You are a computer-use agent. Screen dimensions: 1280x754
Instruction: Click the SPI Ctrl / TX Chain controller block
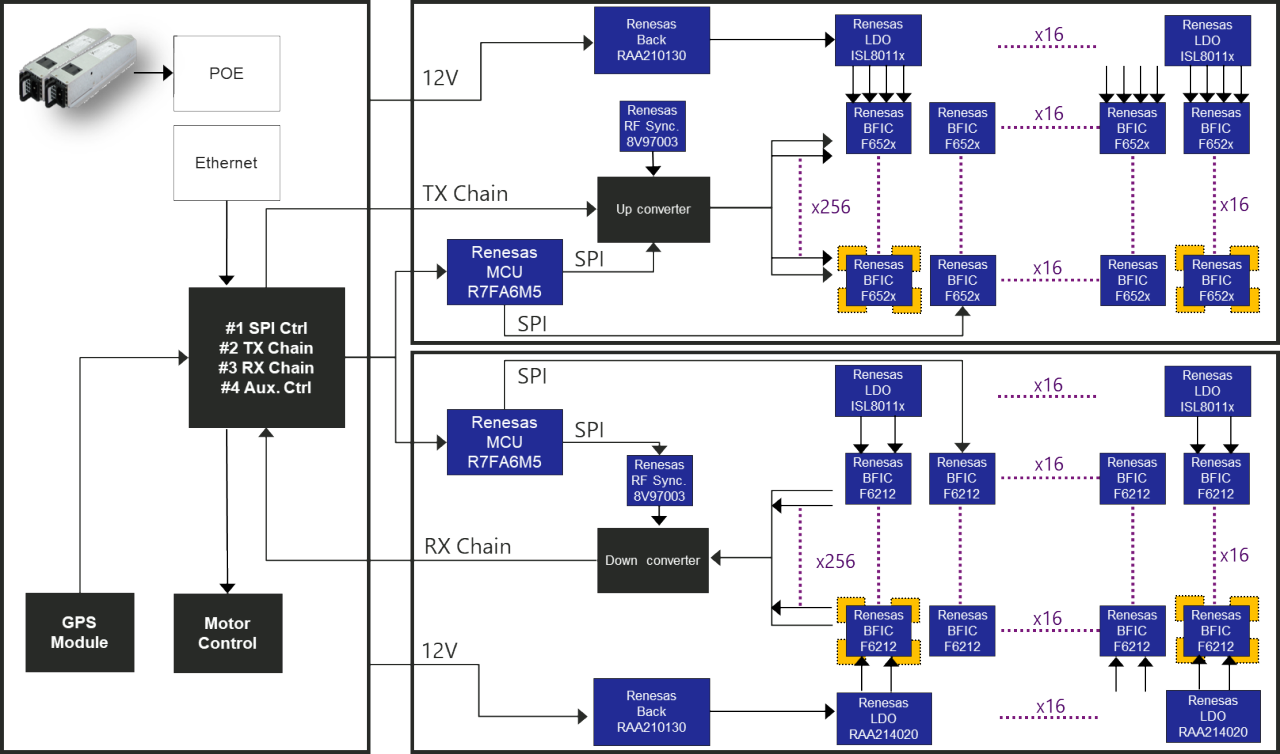pyautogui.click(x=267, y=358)
